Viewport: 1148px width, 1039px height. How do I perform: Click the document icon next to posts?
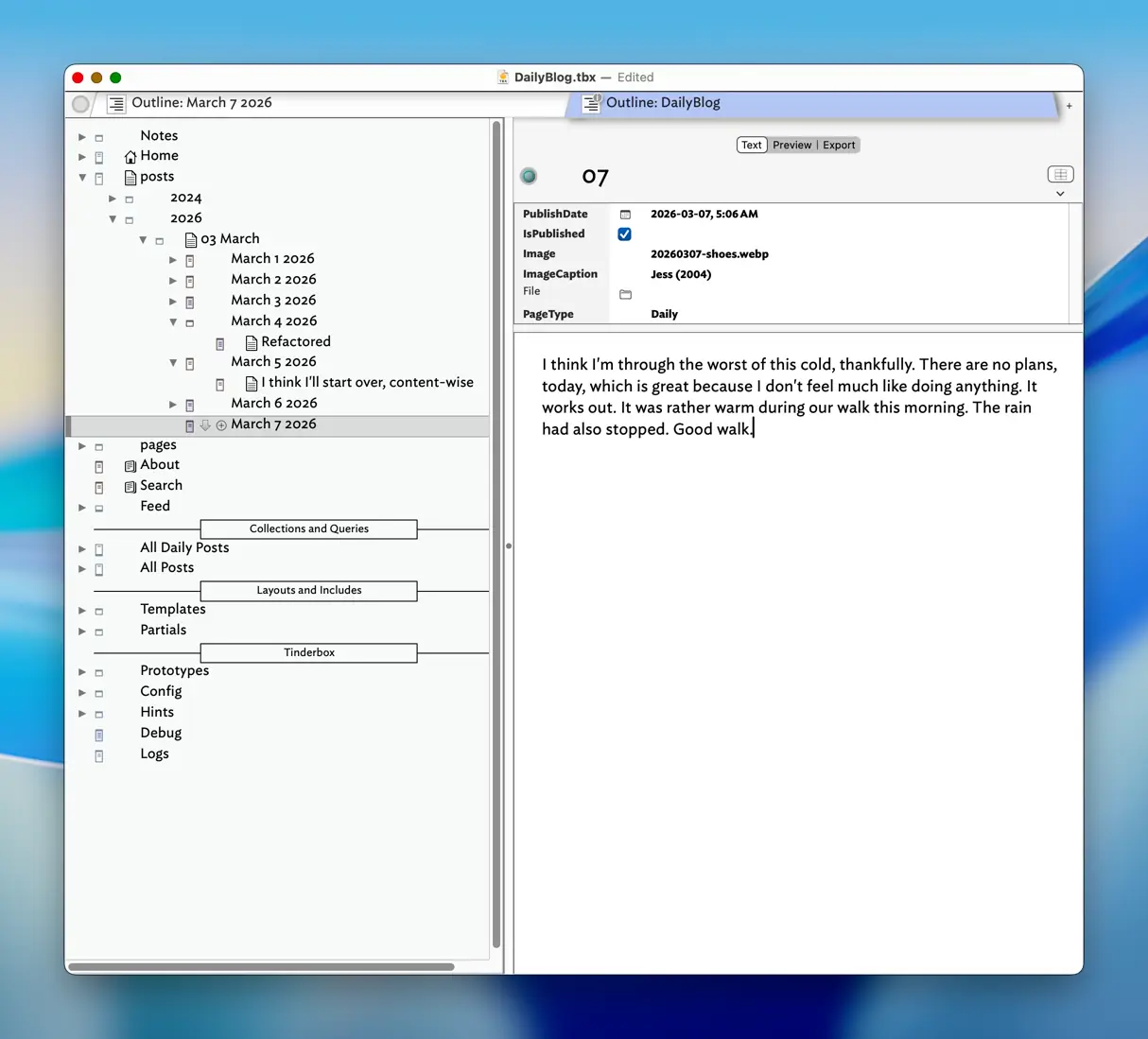[x=130, y=178]
